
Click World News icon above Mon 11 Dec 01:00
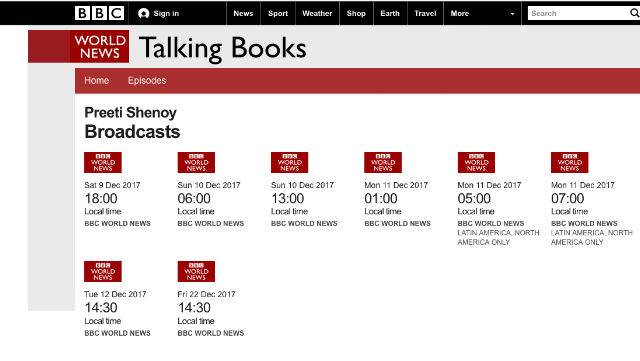[383, 163]
